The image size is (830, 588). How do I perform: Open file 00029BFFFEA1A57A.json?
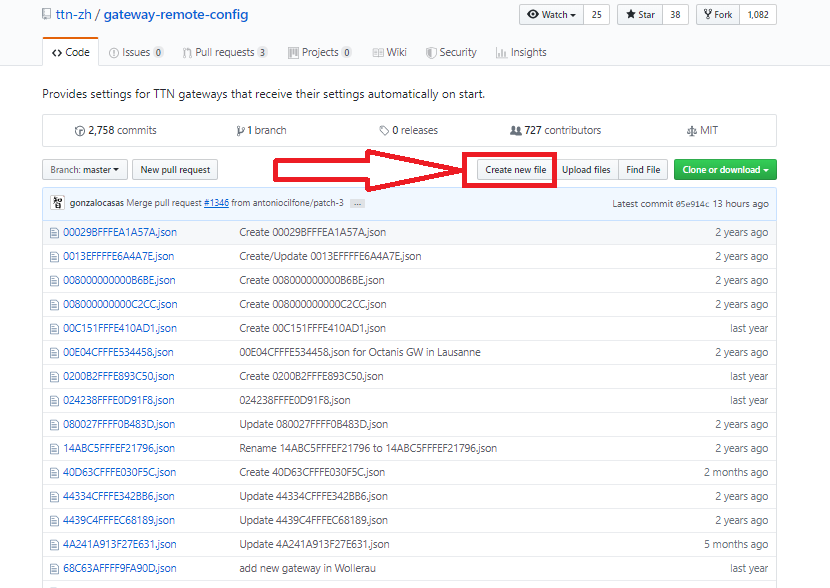point(120,232)
